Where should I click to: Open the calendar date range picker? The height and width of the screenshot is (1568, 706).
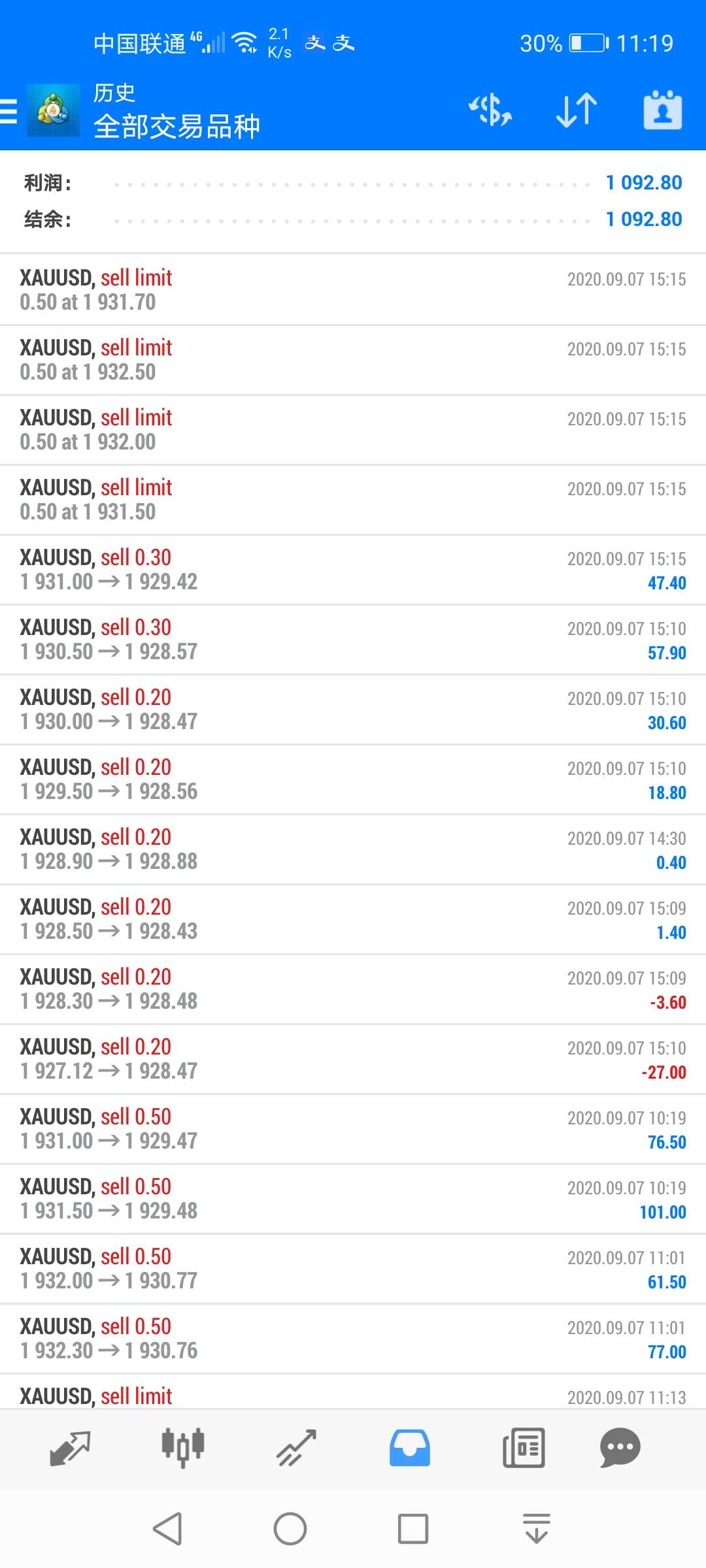point(662,110)
